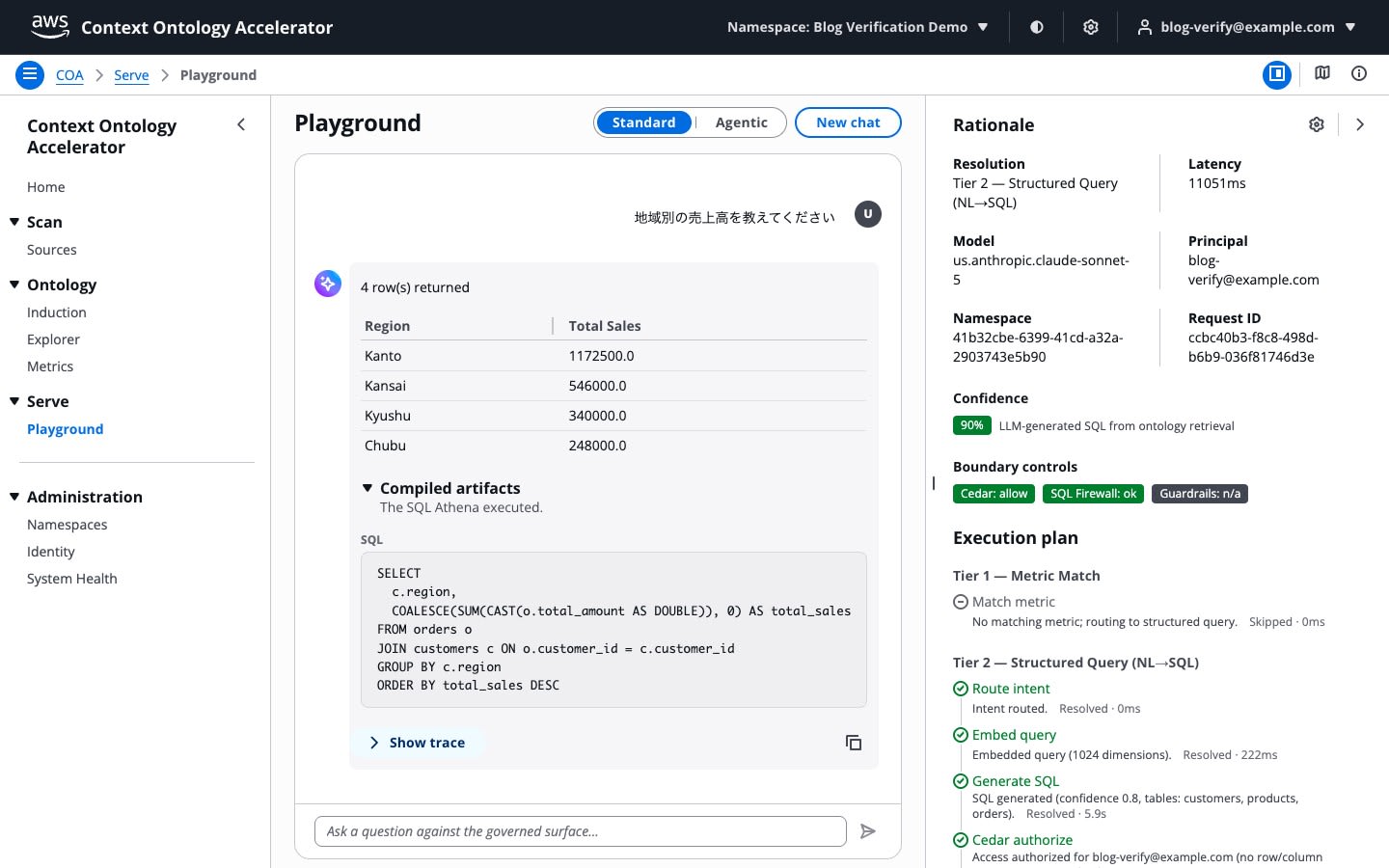The width and height of the screenshot is (1389, 868).
Task: Collapse the Administration section
Action: point(14,497)
